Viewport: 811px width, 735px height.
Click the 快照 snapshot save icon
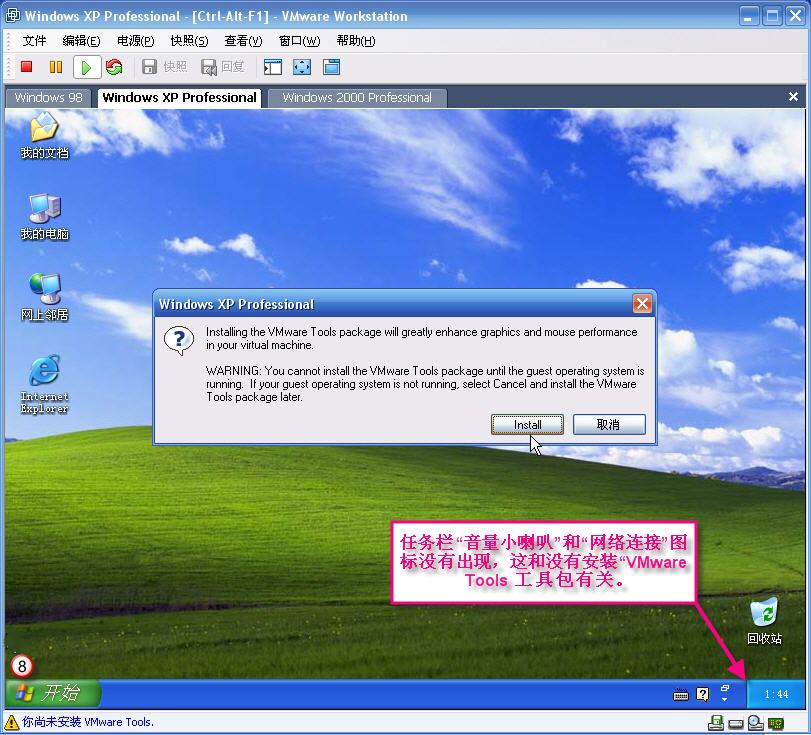coord(149,67)
